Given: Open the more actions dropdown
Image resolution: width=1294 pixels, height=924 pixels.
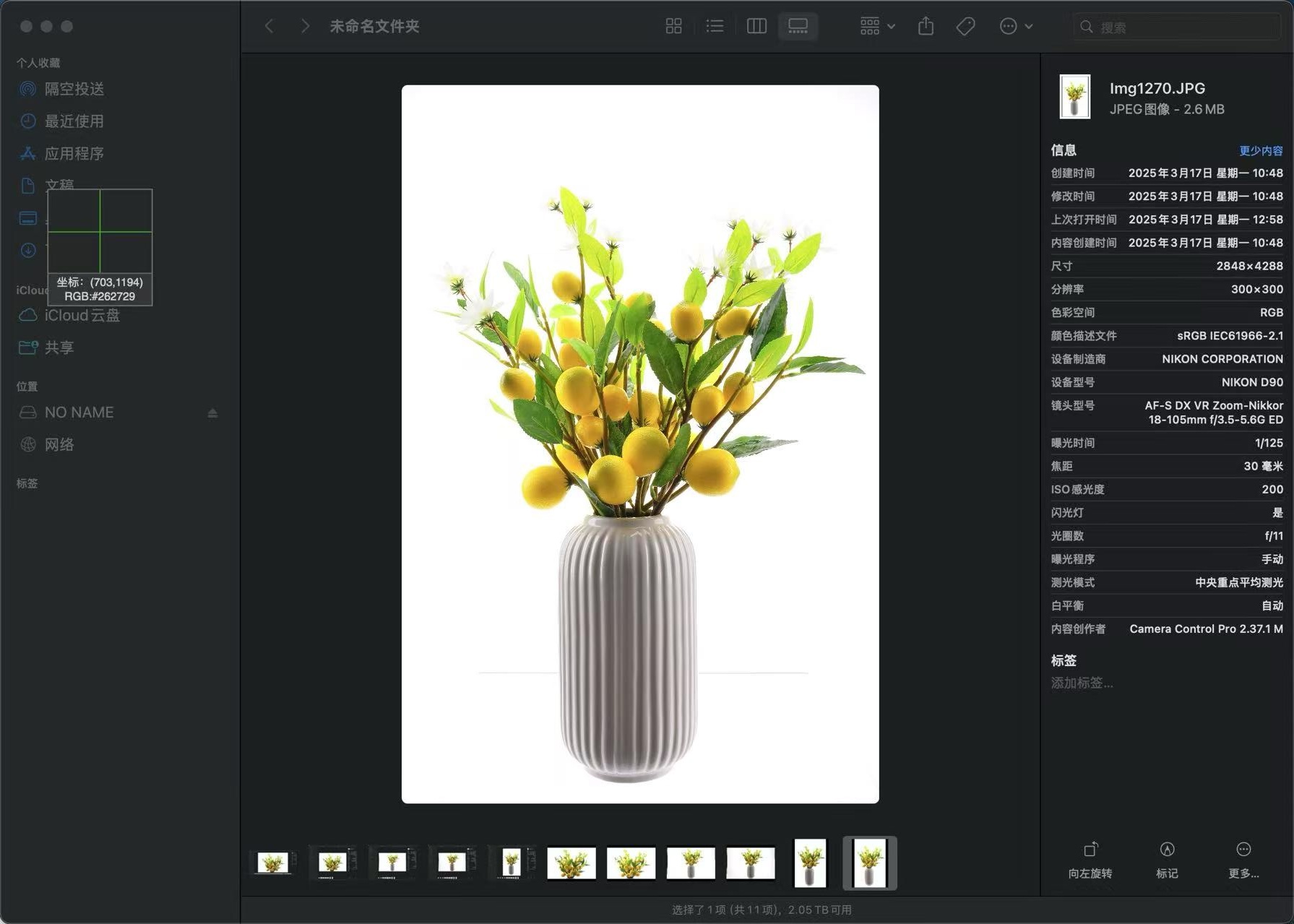Looking at the screenshot, I should tap(1016, 27).
